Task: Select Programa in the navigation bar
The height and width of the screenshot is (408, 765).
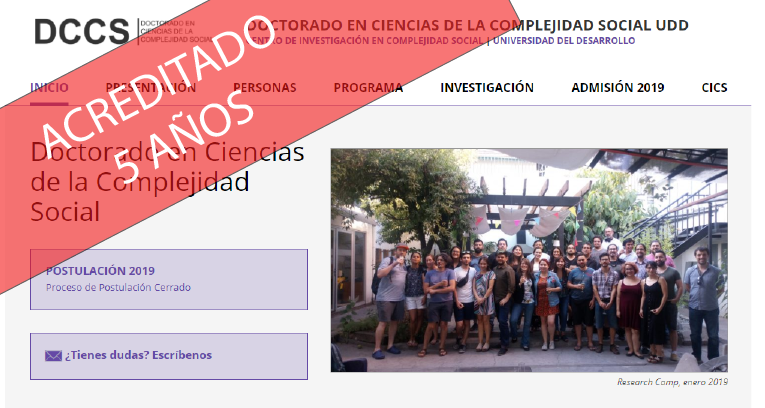Action: coord(368,88)
